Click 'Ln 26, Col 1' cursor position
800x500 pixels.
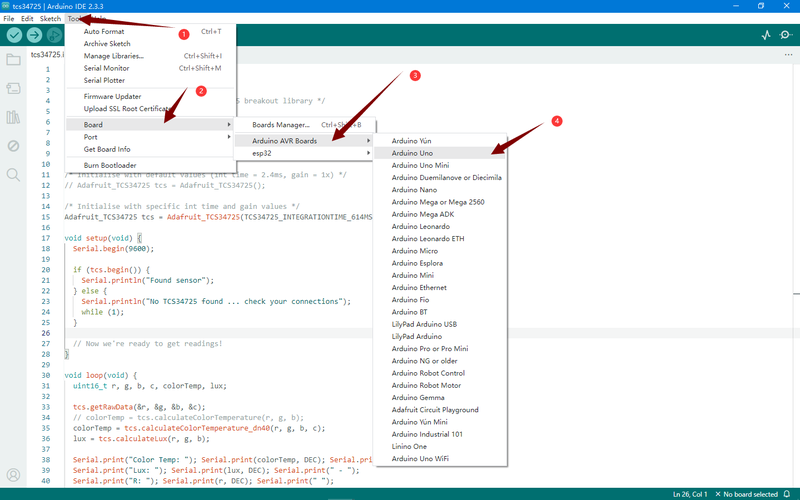pos(690,494)
